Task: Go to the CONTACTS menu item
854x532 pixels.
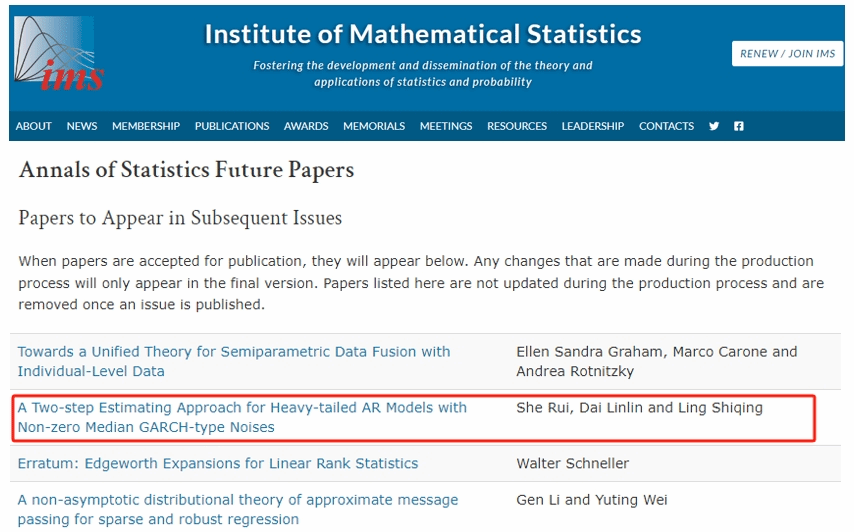Action: click(666, 126)
